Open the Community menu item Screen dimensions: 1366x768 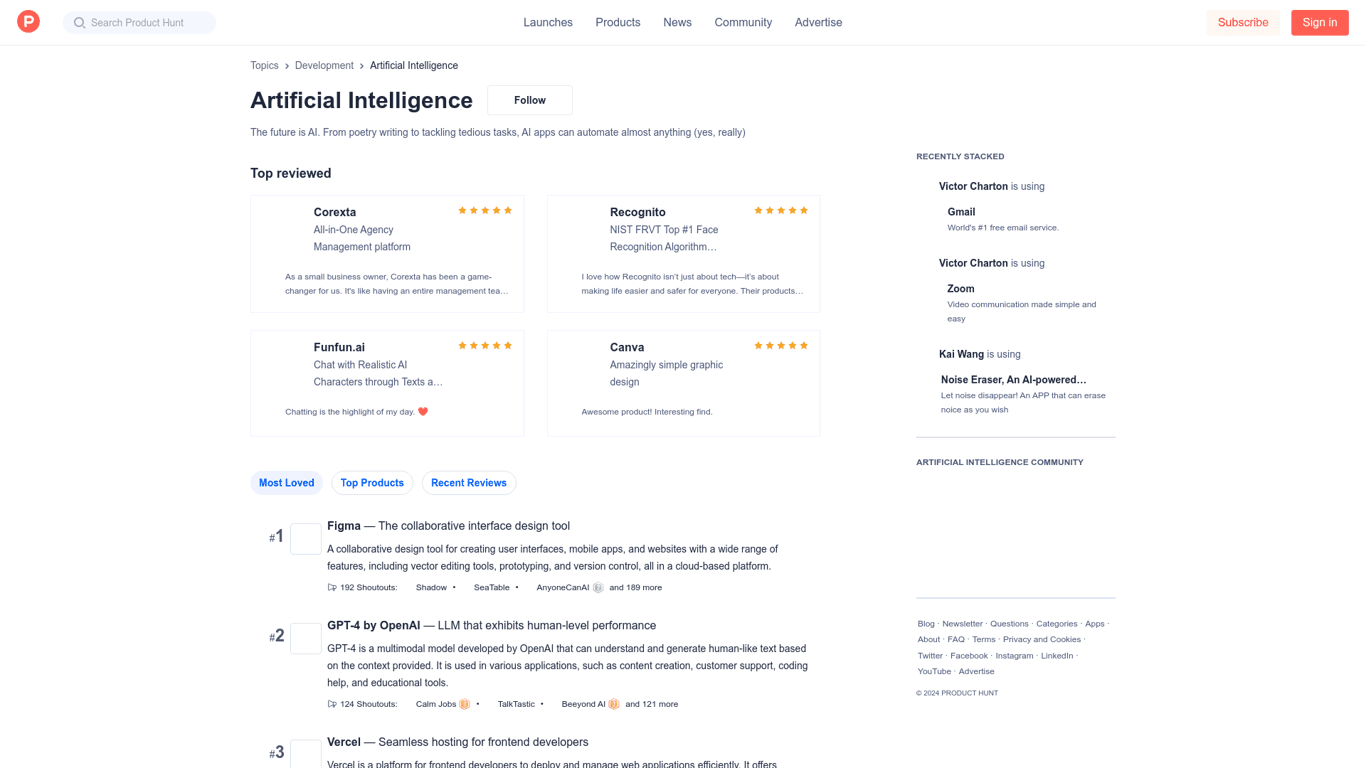pyautogui.click(x=743, y=22)
